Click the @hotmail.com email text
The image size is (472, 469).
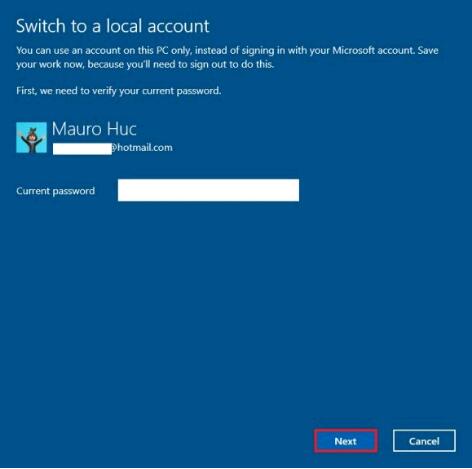(x=142, y=148)
